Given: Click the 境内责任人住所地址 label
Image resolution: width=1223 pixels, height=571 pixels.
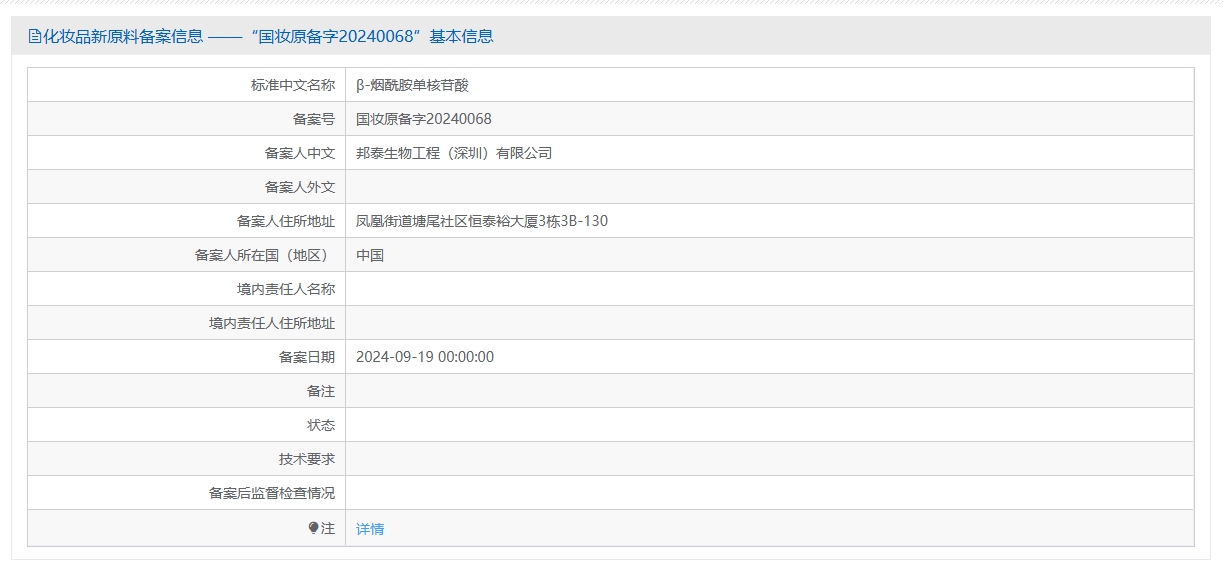Looking at the screenshot, I should click(x=272, y=323).
